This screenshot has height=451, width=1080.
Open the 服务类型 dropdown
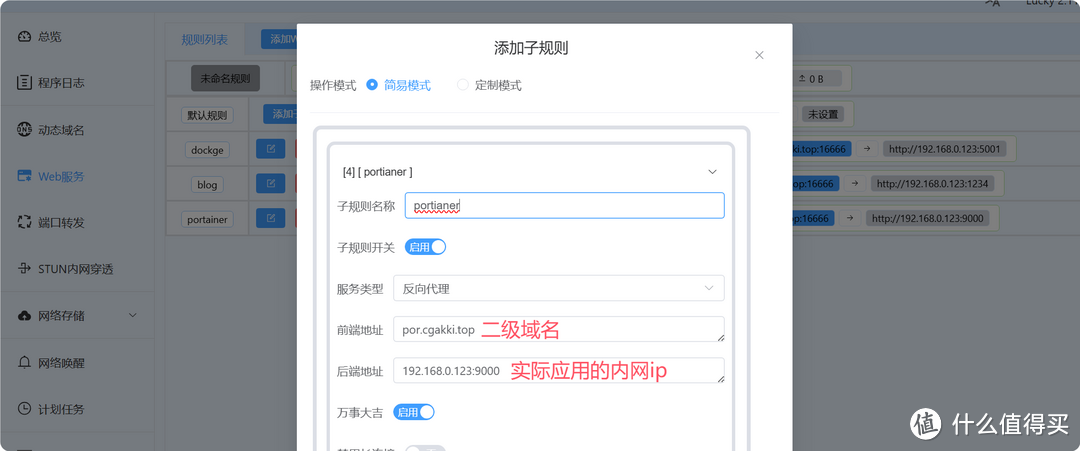pyautogui.click(x=559, y=289)
